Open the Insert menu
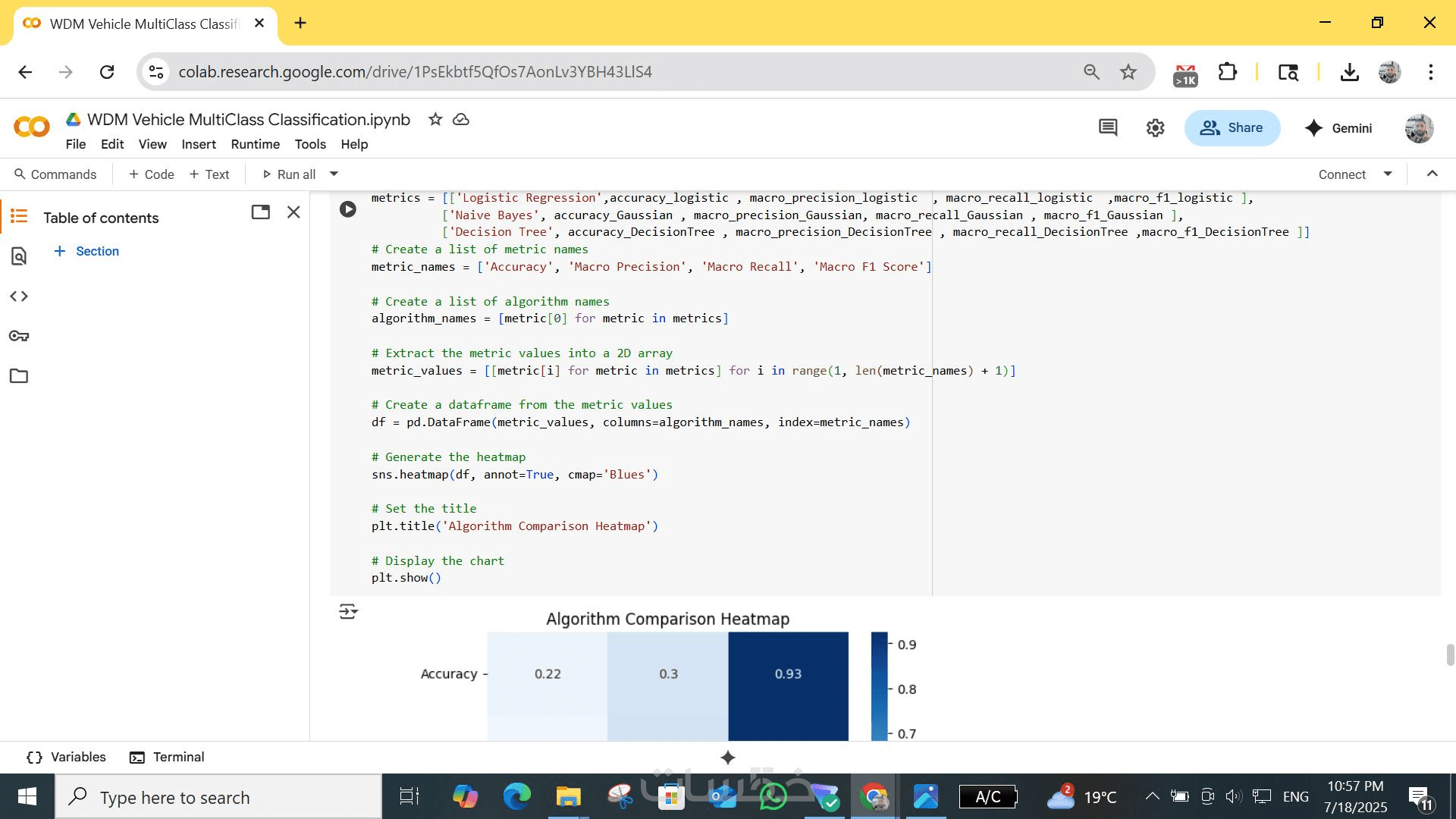 tap(199, 144)
